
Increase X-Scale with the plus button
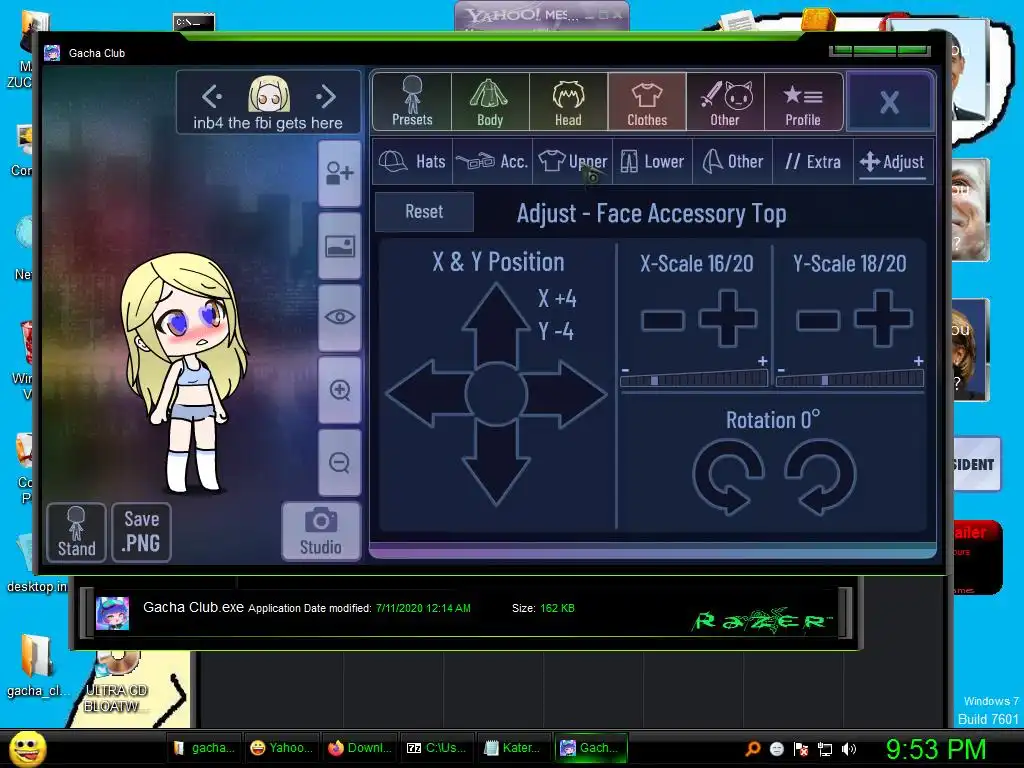(728, 319)
